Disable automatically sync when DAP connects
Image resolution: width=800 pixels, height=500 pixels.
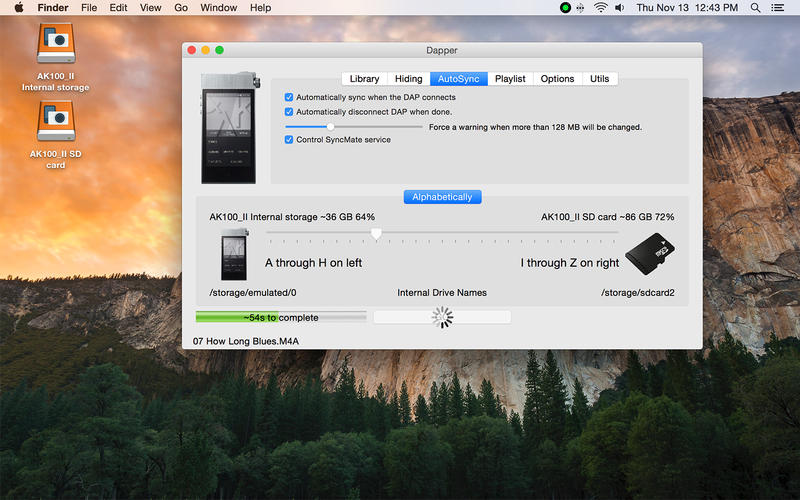point(289,97)
